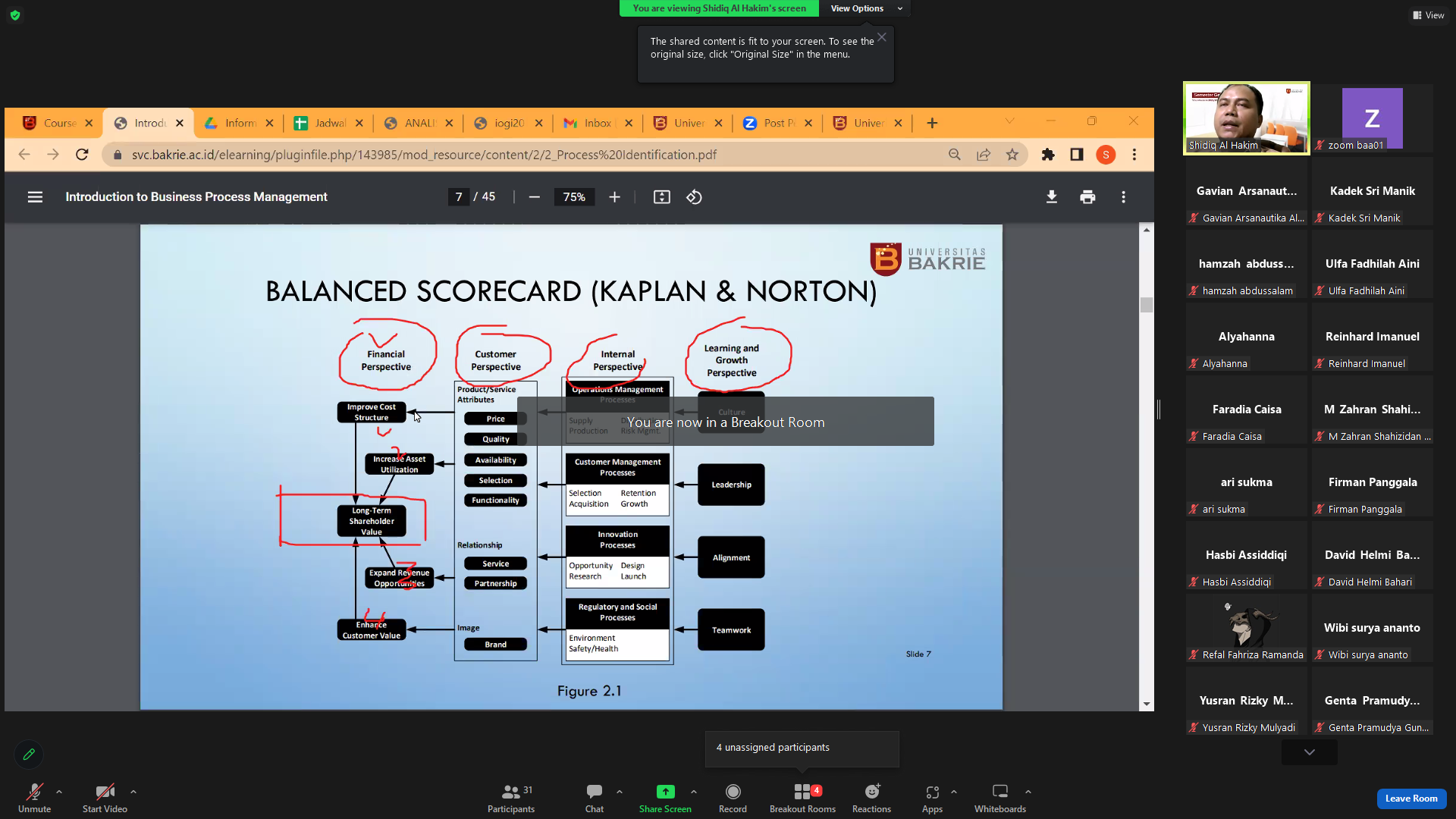Click the Unmute microphone button

[x=34, y=798]
